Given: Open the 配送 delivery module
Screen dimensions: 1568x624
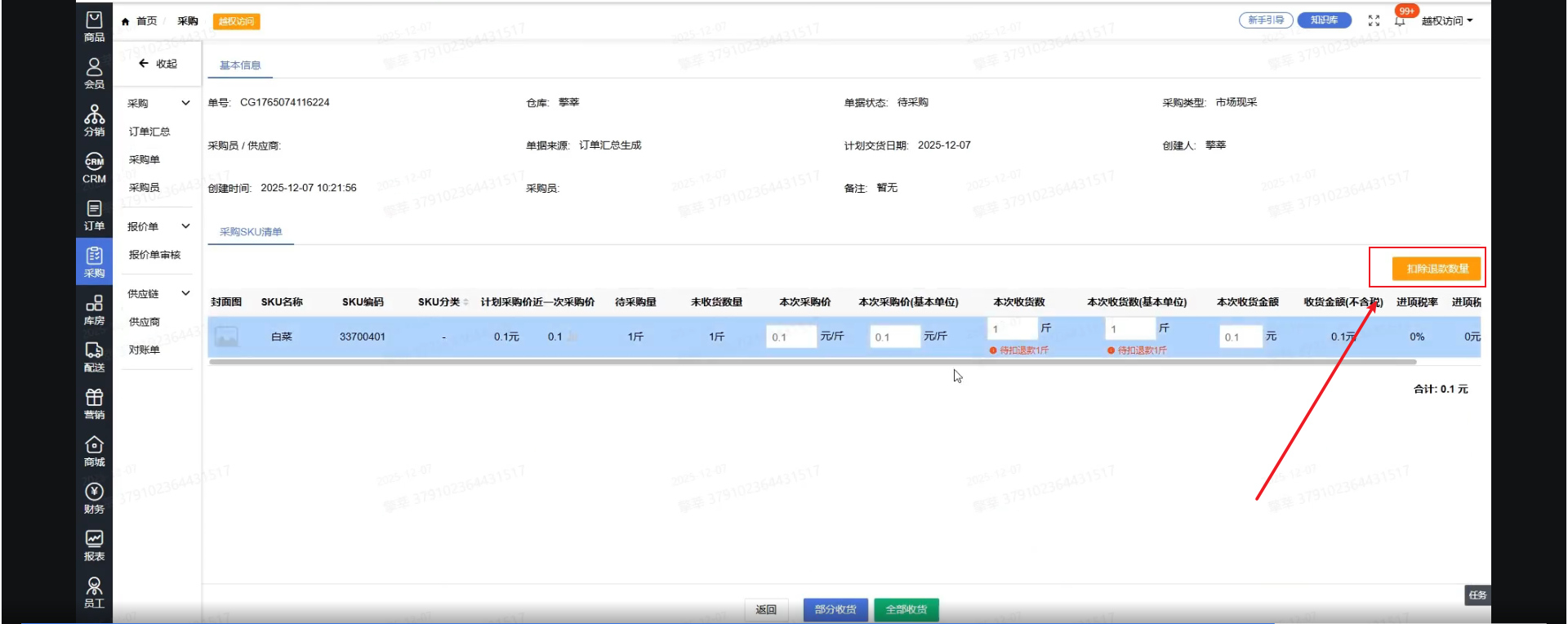Looking at the screenshot, I should pos(94,357).
